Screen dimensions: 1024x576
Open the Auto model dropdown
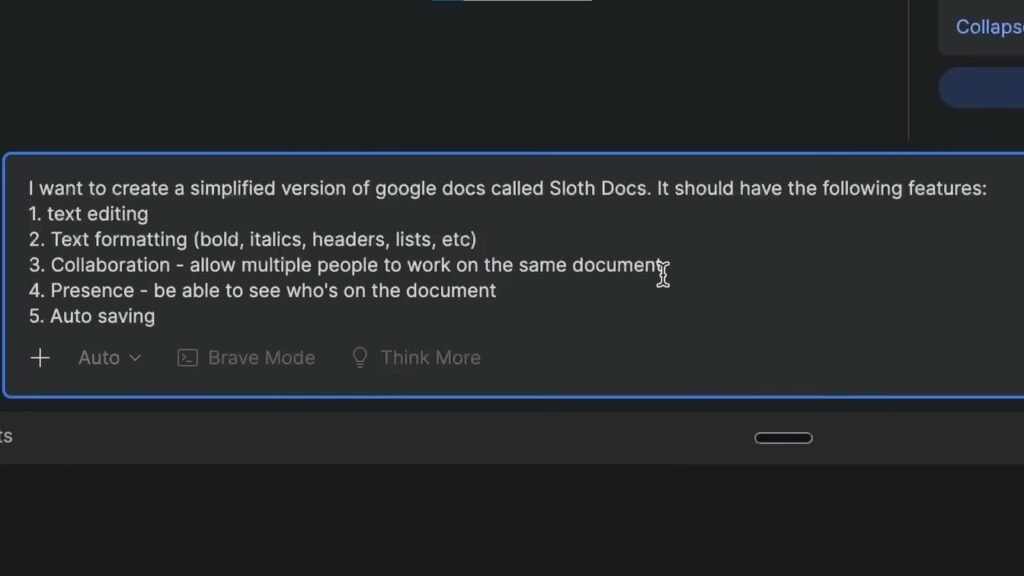click(99, 358)
